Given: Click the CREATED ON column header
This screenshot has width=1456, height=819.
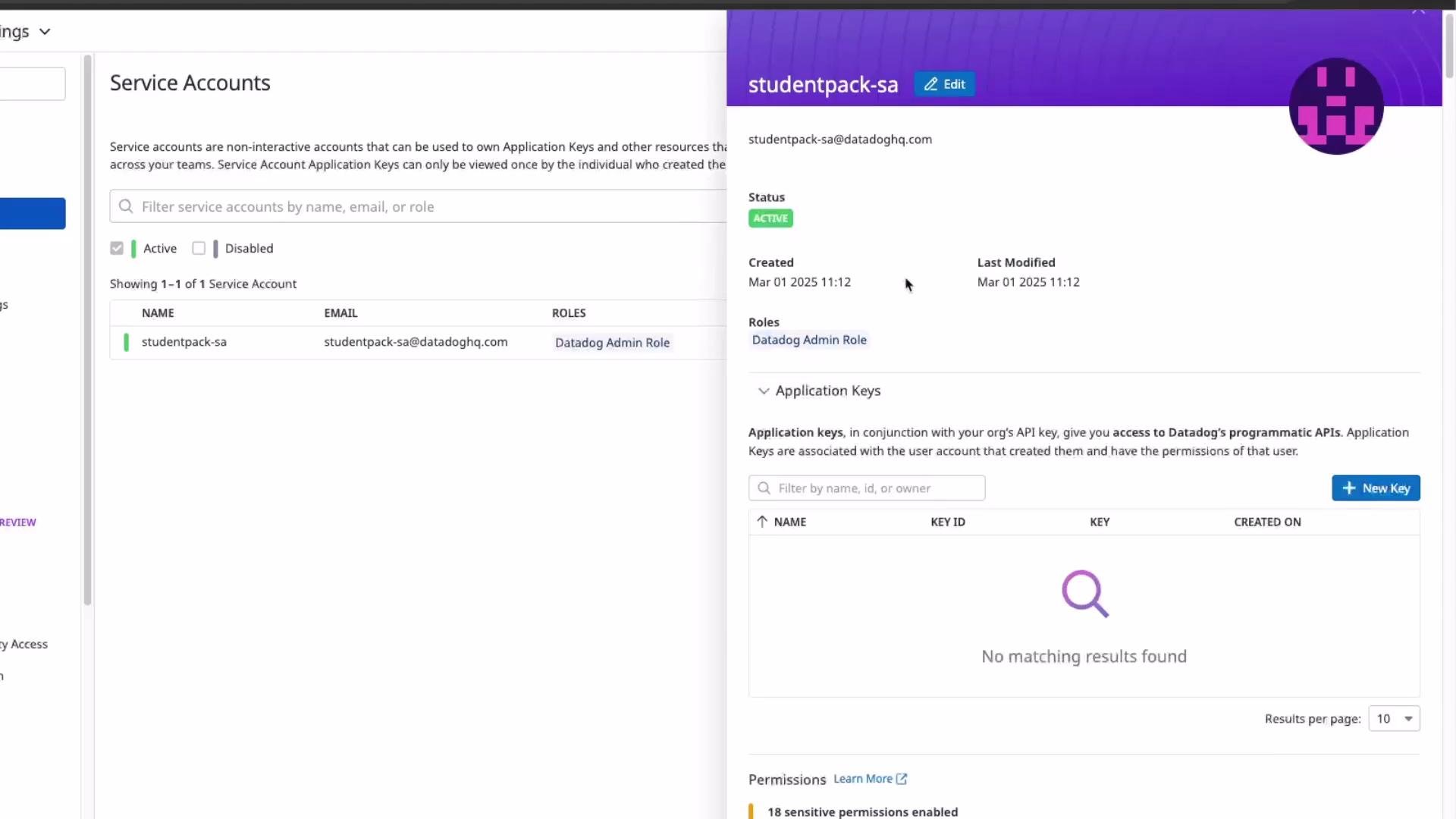Looking at the screenshot, I should (x=1267, y=522).
